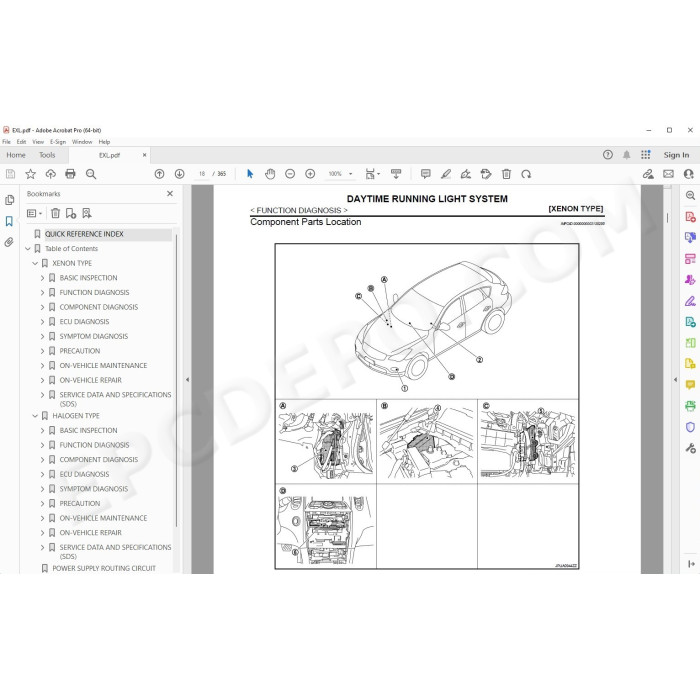
Task: Open the Window menu
Action: pos(82,142)
